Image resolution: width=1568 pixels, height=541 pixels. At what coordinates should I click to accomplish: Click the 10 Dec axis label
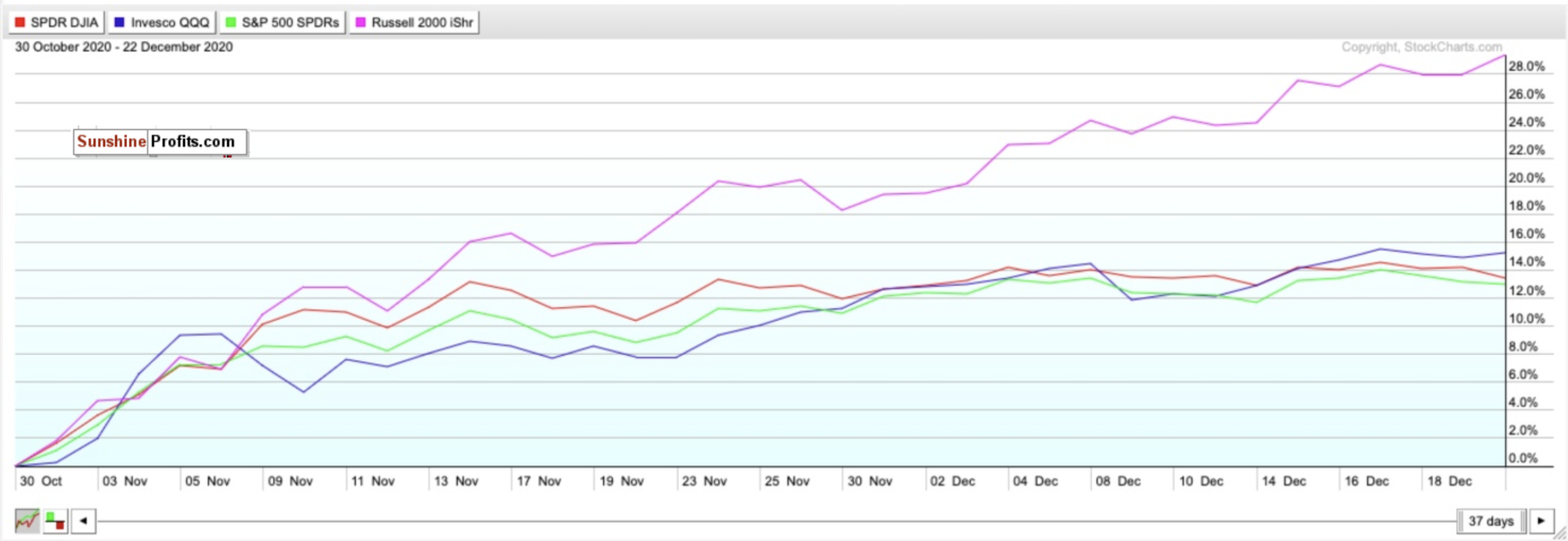point(1201,481)
